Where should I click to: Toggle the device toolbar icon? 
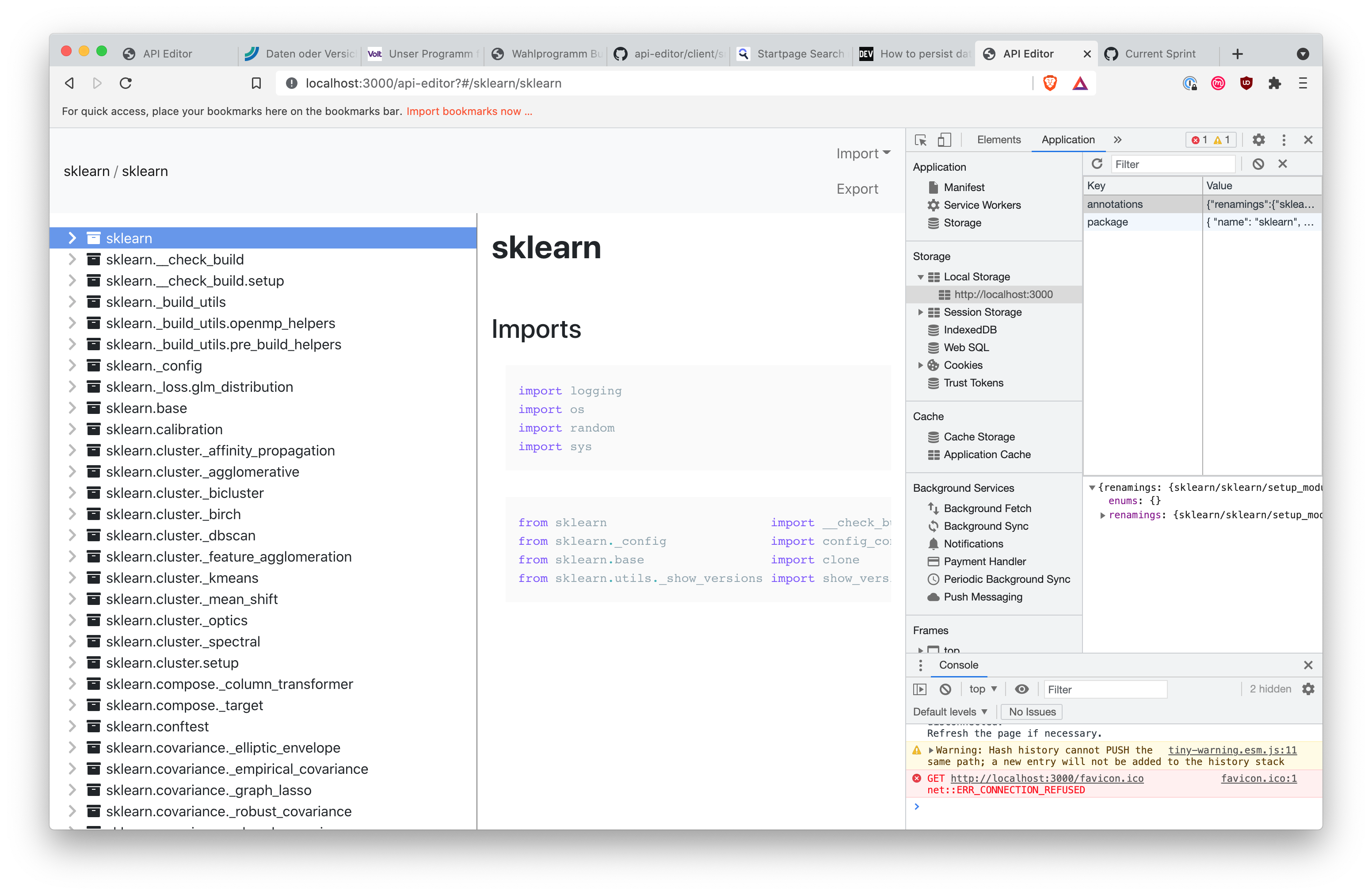(944, 140)
